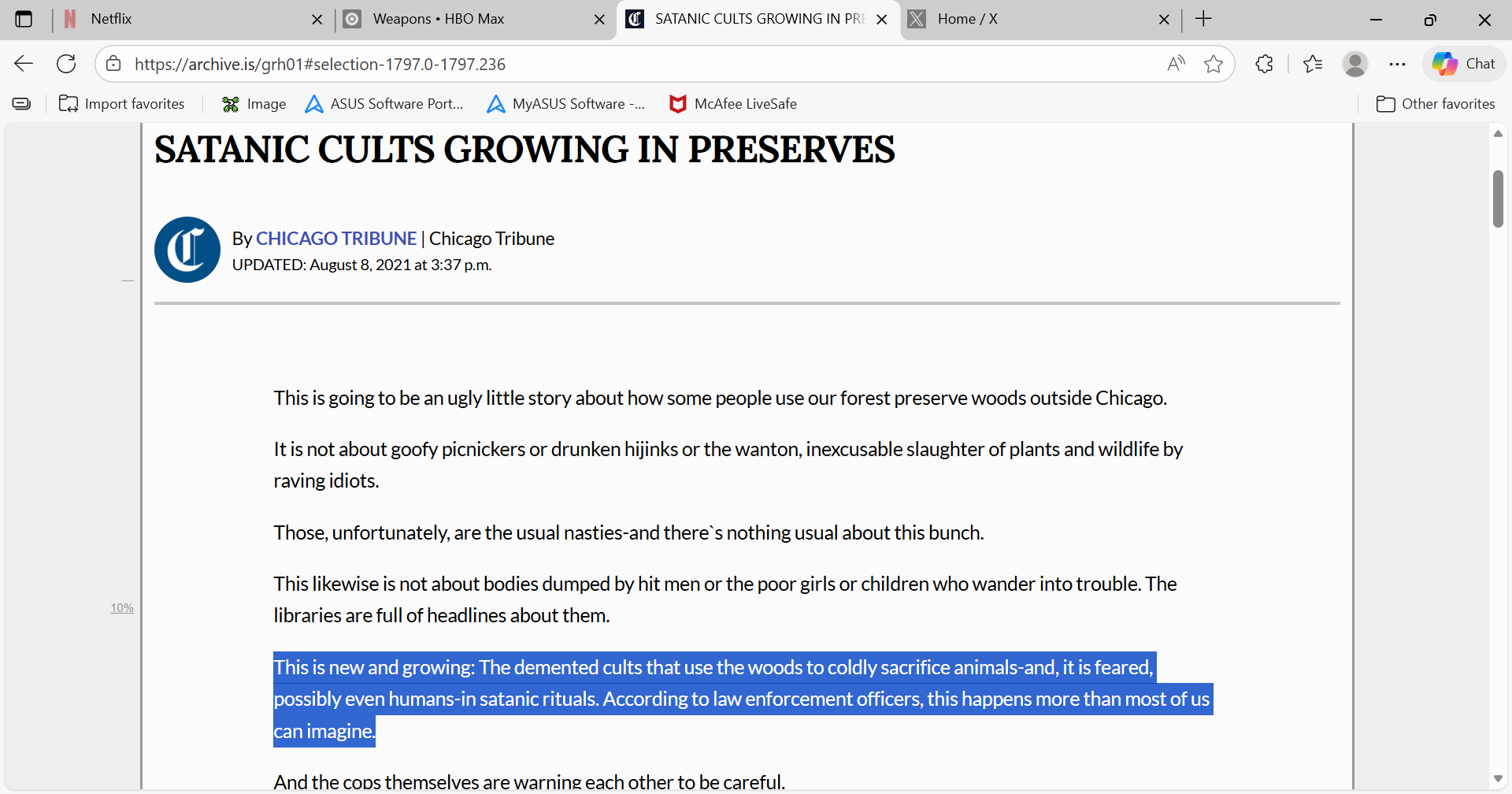
Task: Click the scrollbar up arrow
Action: point(1498,134)
